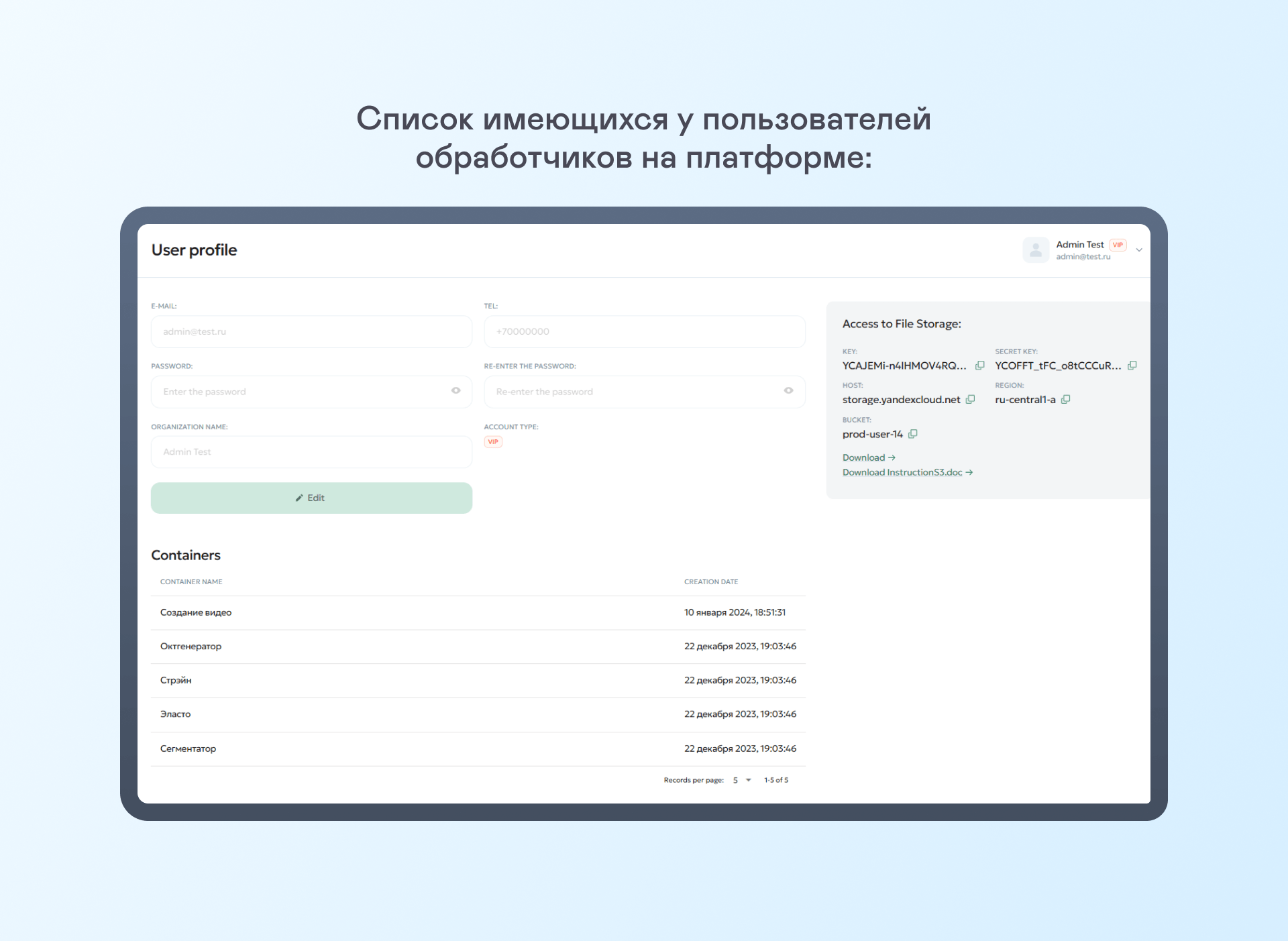Focus the Organization name field
This screenshot has height=941, width=1288.
pyautogui.click(x=311, y=452)
